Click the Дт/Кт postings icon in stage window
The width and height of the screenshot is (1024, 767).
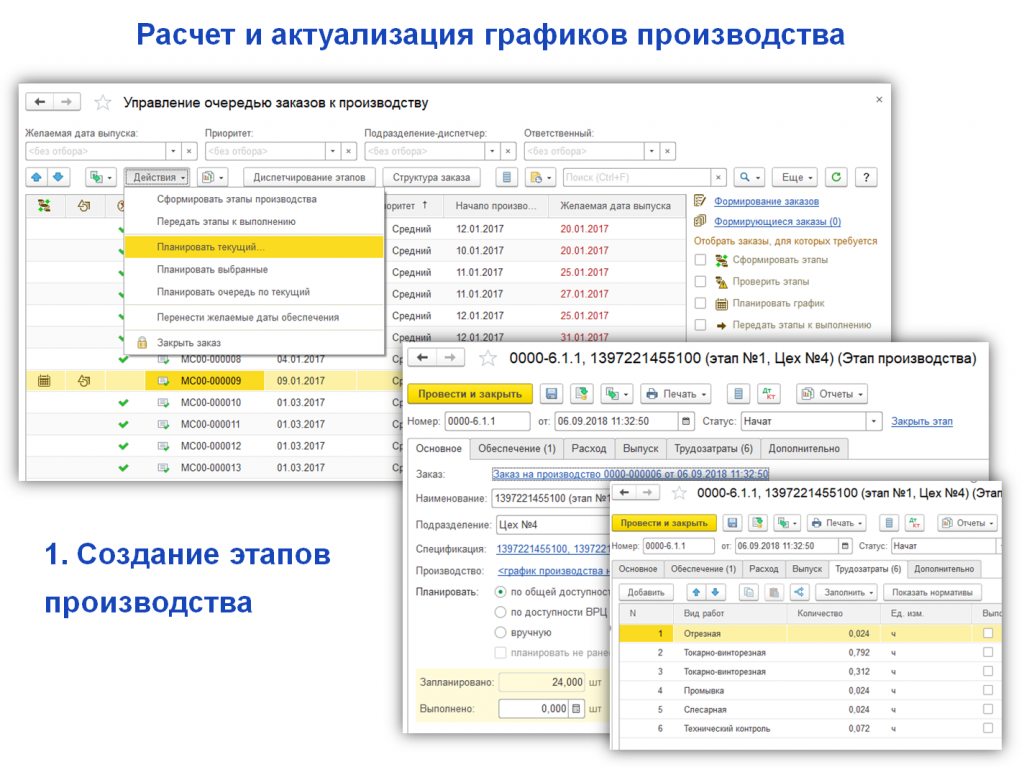(769, 394)
